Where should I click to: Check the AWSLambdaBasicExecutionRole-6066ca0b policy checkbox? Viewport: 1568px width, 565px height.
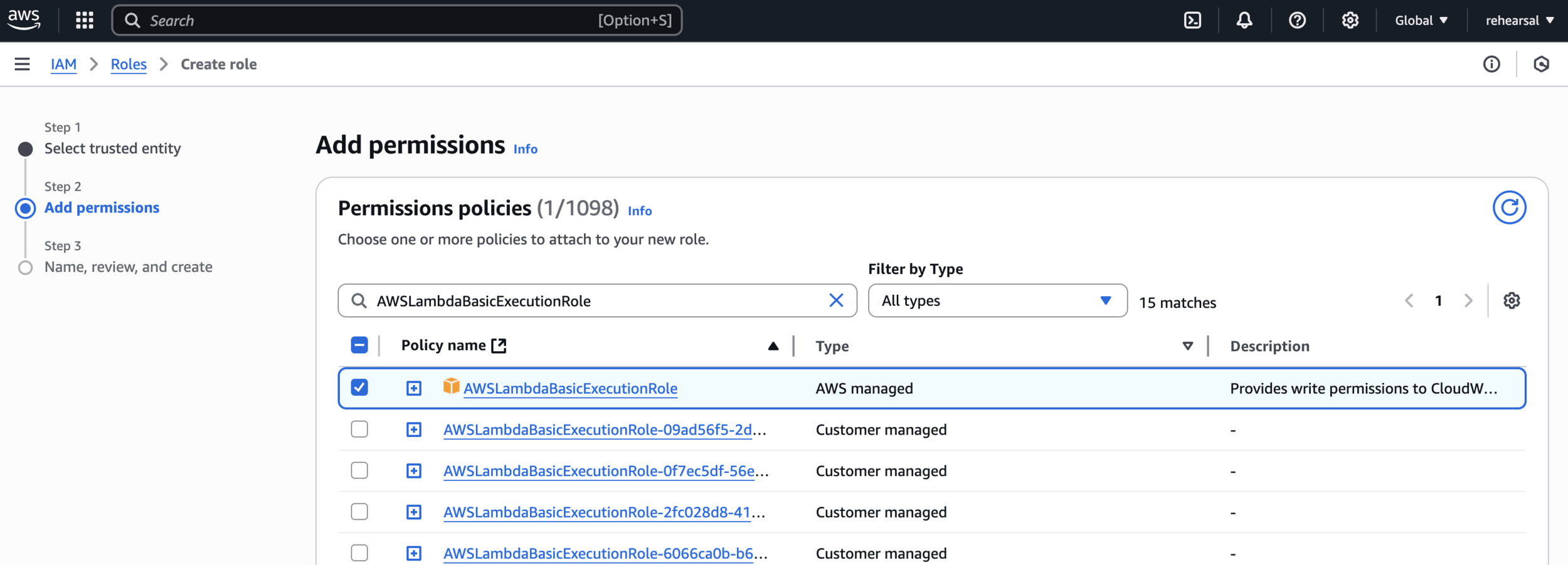click(359, 553)
